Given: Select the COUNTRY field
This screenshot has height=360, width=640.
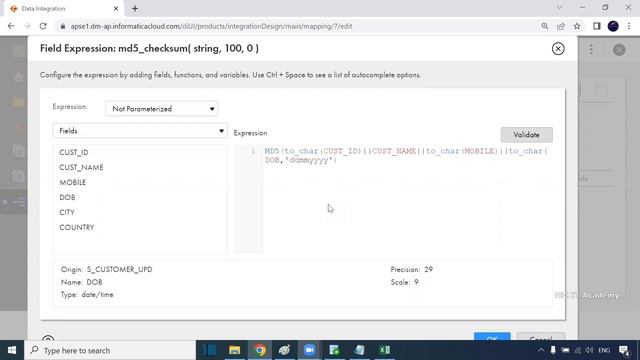Looking at the screenshot, I should pyautogui.click(x=77, y=227).
